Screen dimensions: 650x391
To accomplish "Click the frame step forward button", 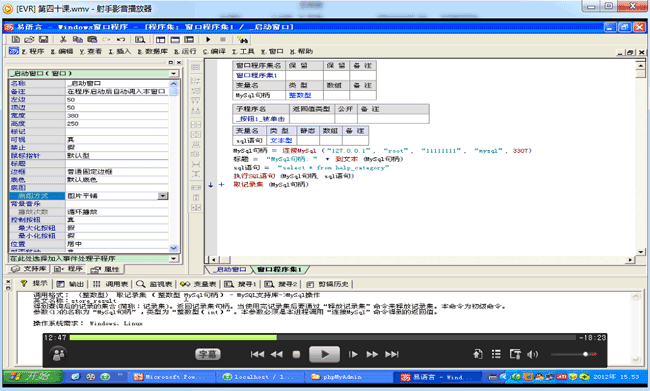I will (353, 355).
